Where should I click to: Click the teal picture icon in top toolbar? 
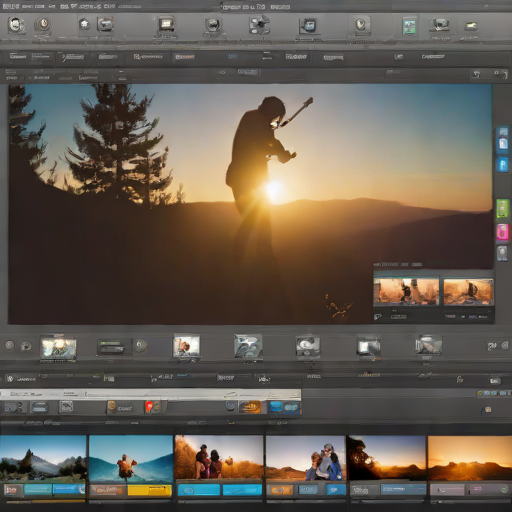(x=409, y=26)
